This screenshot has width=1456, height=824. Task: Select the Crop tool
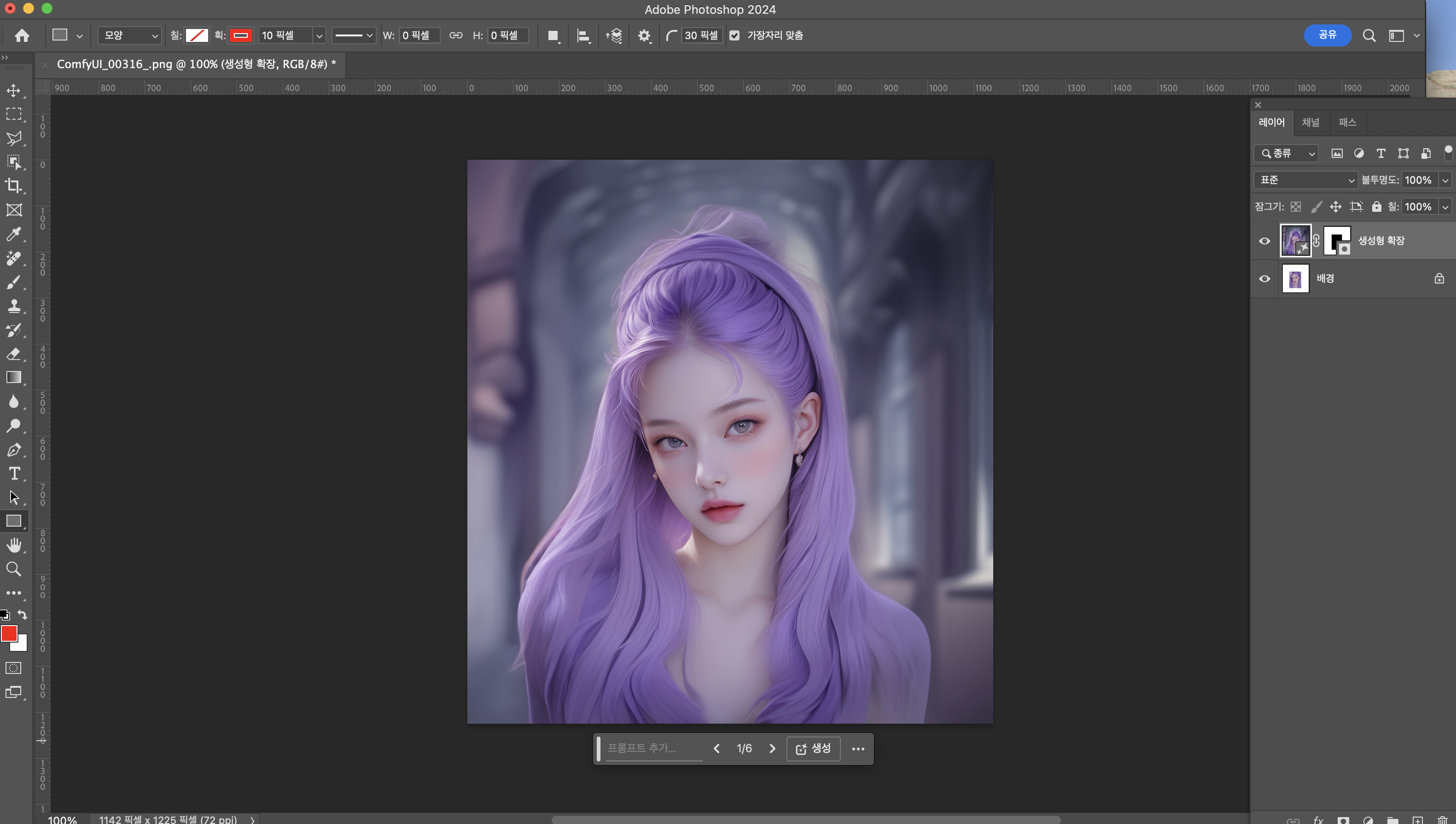(x=14, y=186)
